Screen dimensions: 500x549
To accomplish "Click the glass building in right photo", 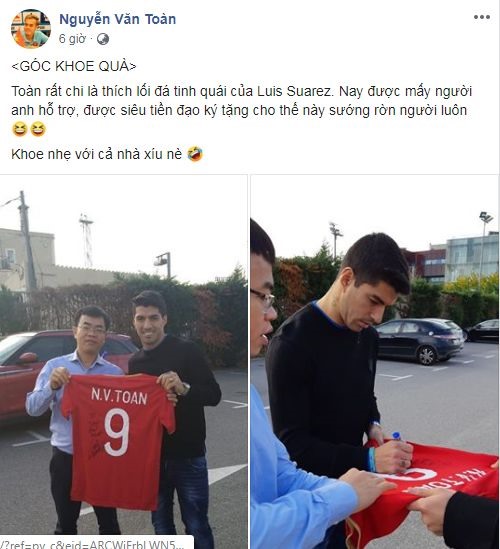I will [472, 258].
